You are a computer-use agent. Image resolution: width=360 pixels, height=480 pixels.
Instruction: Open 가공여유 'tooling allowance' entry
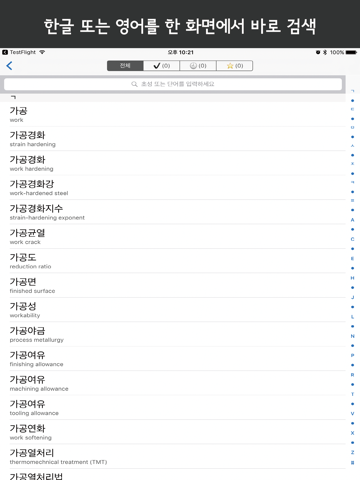(173, 408)
